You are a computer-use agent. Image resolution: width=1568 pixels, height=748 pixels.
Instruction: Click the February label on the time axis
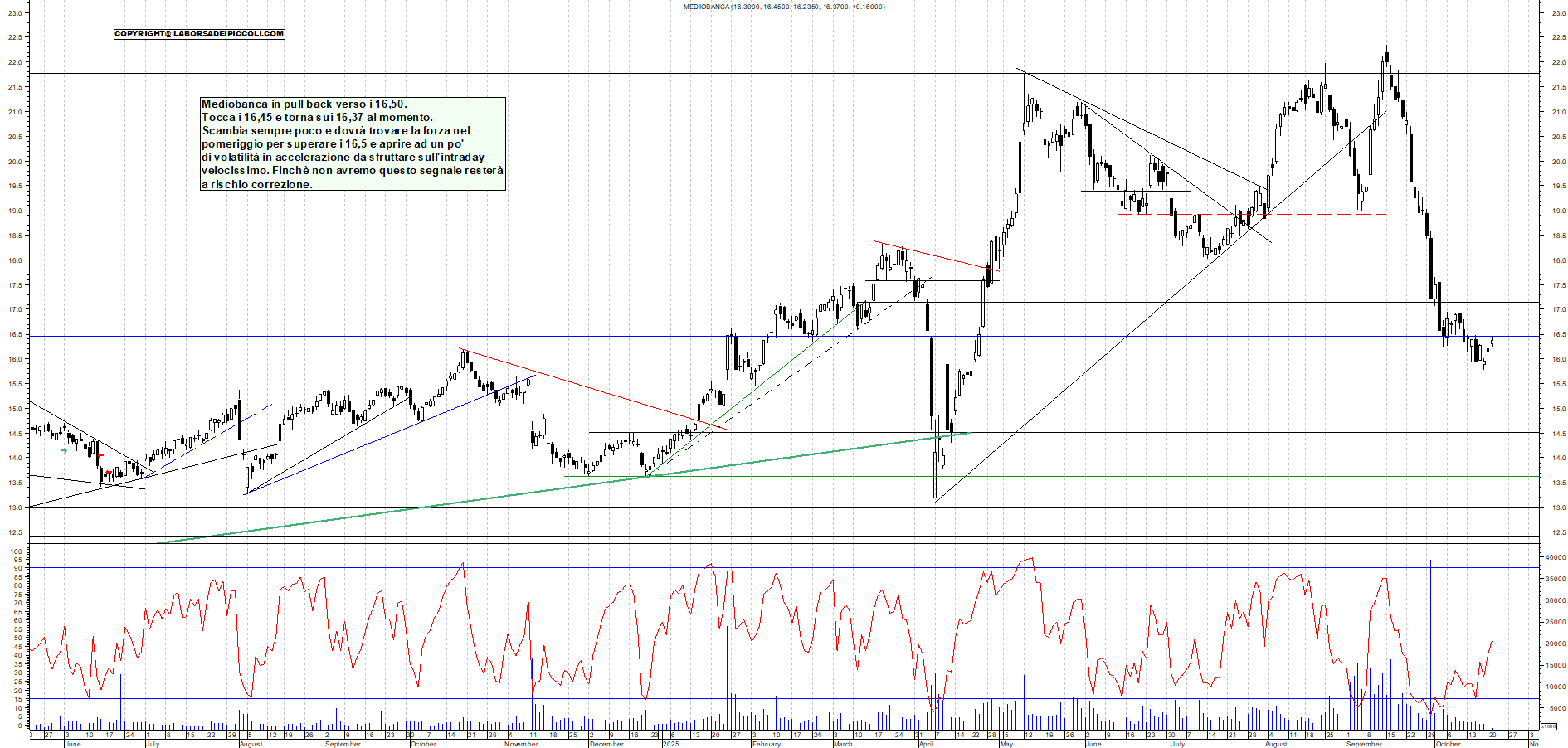click(x=766, y=744)
